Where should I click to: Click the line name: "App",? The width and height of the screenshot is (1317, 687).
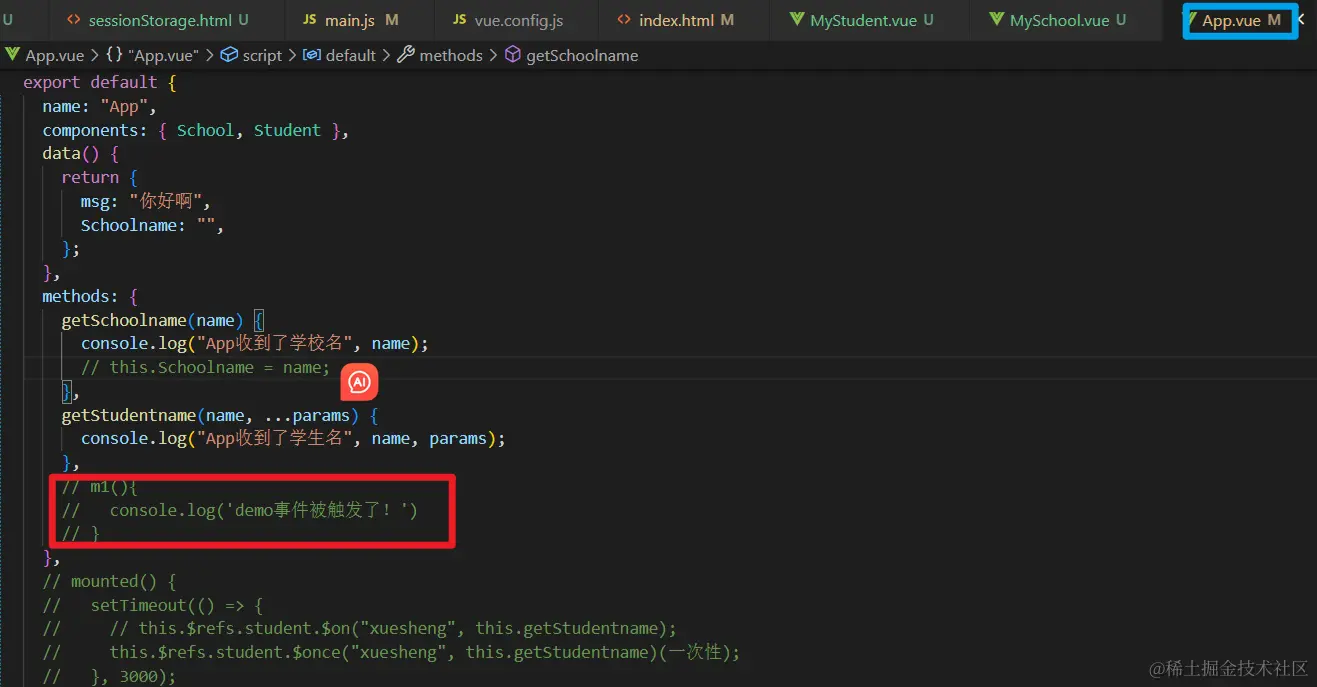100,106
